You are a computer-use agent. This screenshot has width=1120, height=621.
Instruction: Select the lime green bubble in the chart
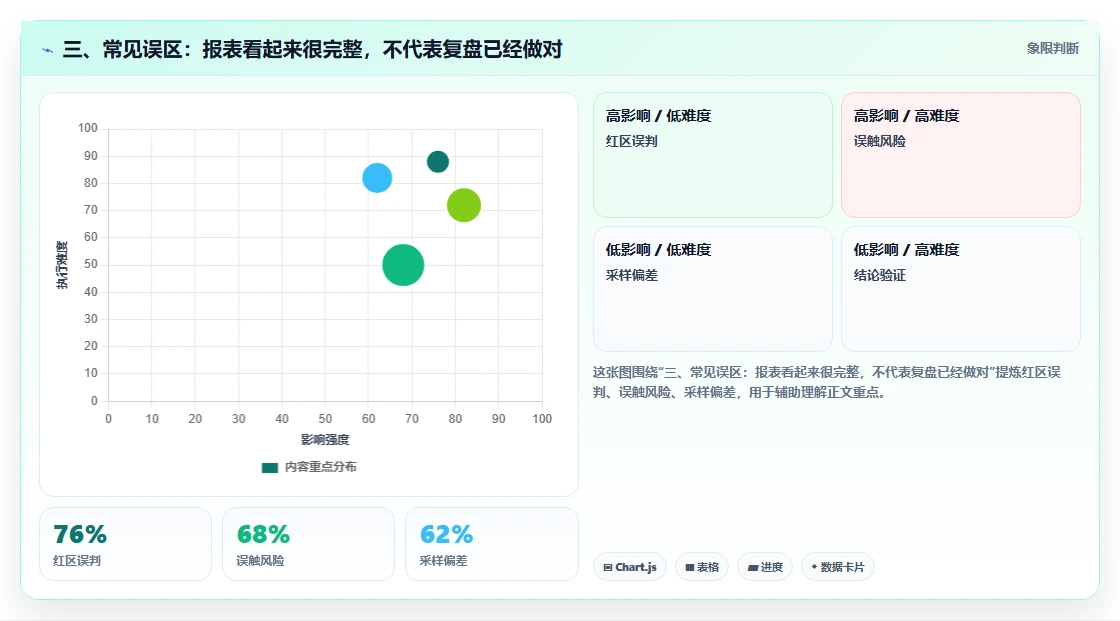(x=464, y=205)
